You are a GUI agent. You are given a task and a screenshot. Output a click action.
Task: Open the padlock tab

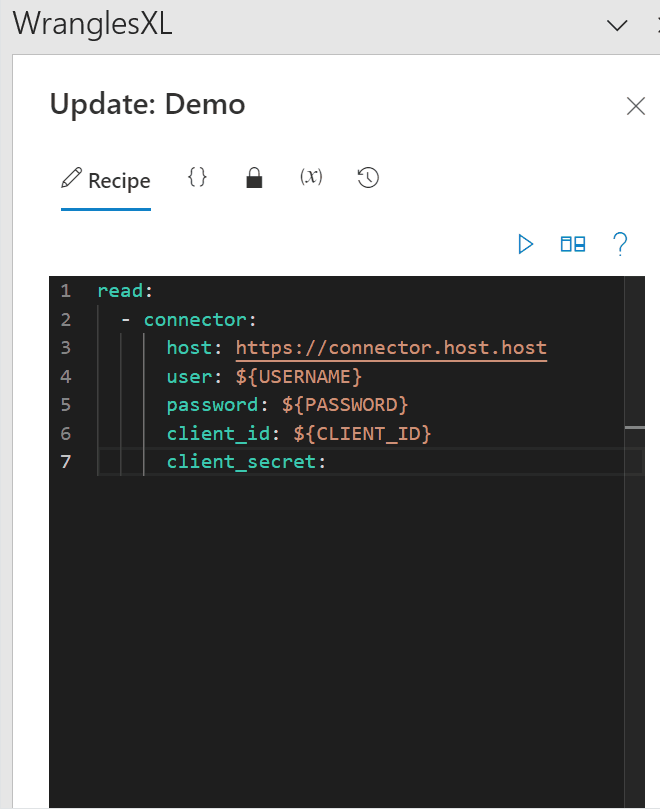click(254, 178)
